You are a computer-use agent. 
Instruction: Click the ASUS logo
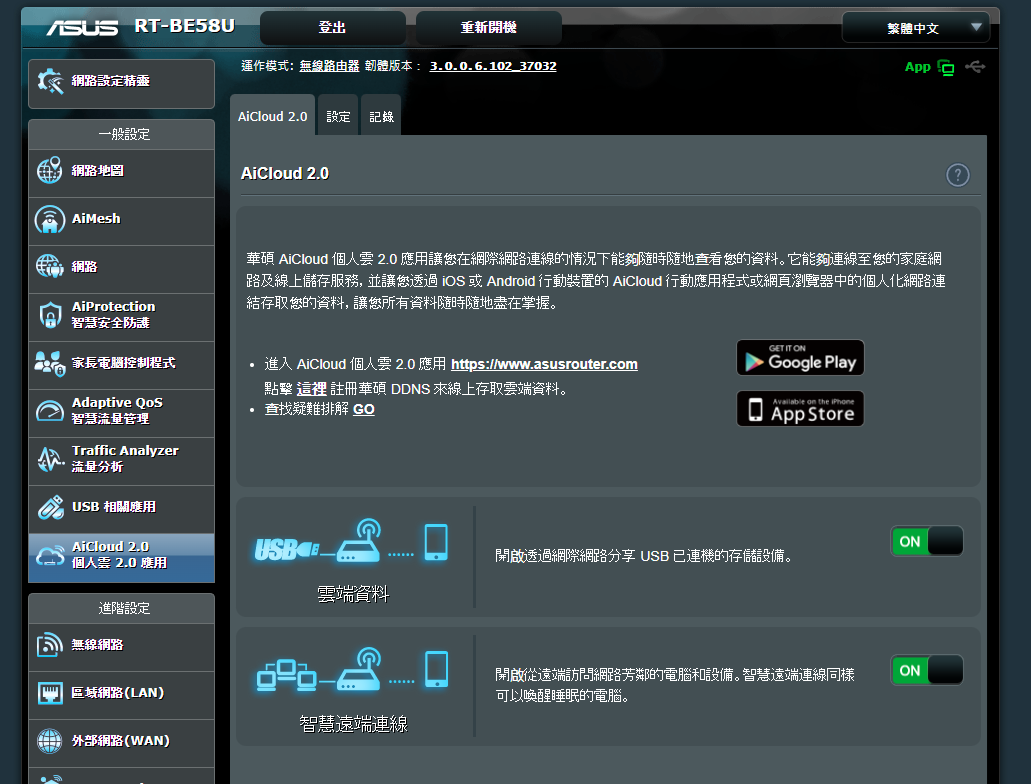tap(82, 27)
